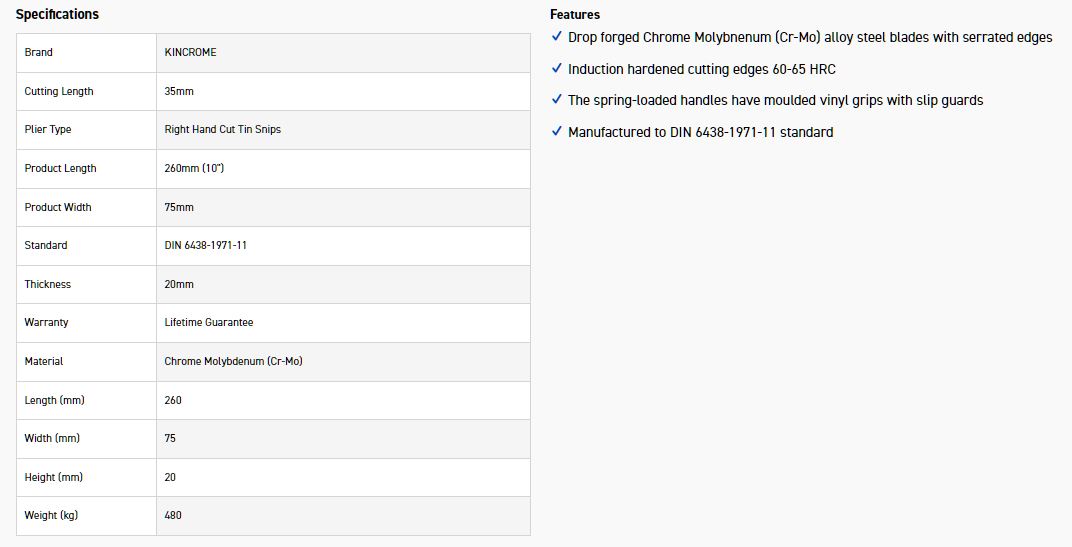Select the DIN 6438-1971-11 value in the table
The image size is (1072, 547).
click(206, 245)
